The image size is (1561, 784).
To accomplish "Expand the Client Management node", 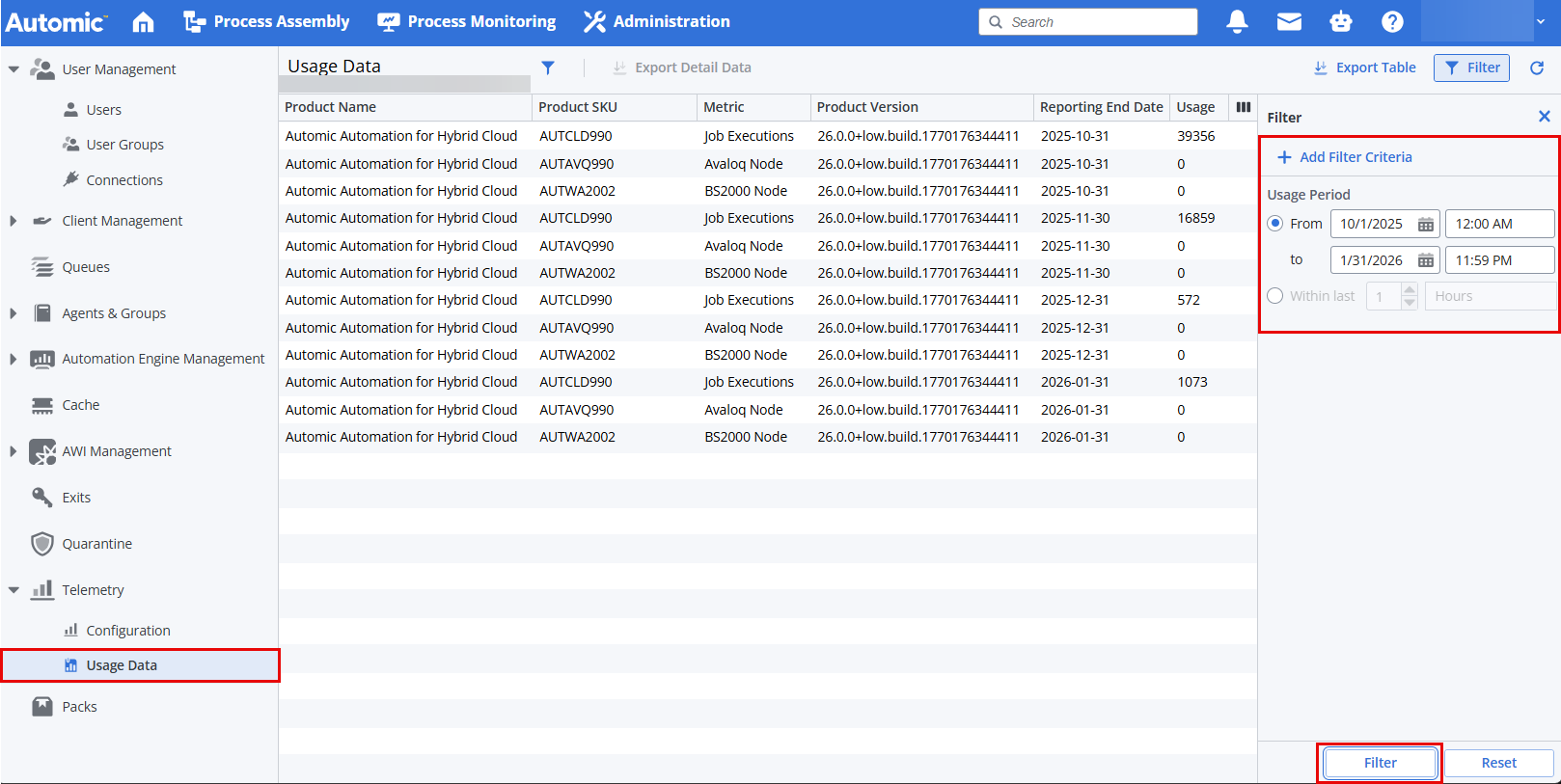I will (14, 221).
